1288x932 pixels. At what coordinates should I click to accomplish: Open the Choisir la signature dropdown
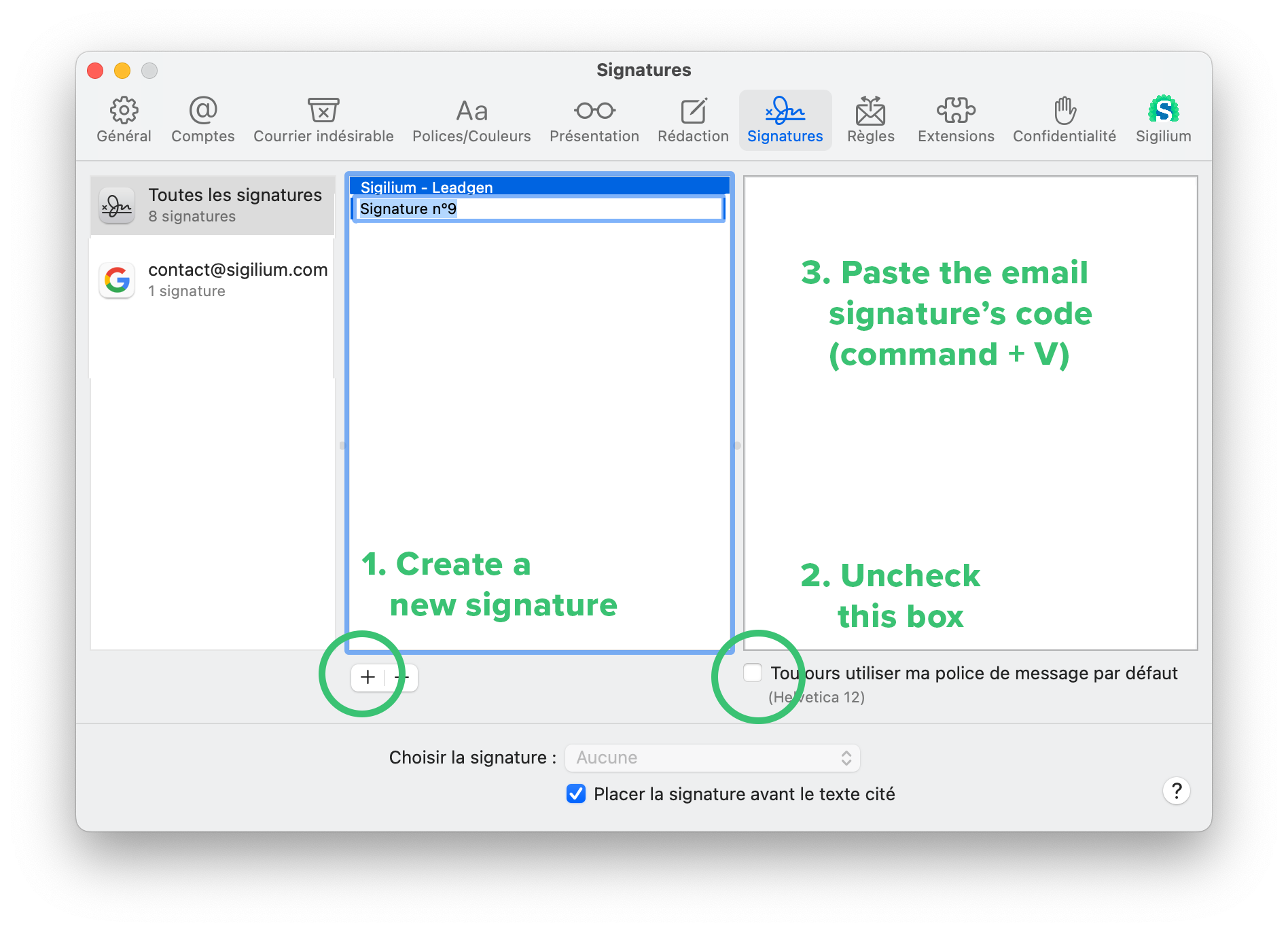tap(713, 757)
